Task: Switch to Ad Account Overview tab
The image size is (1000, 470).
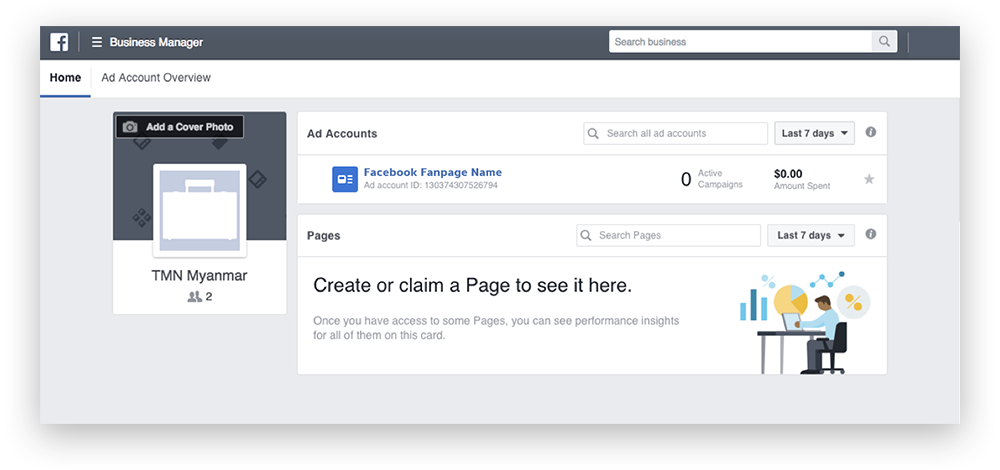Action: (x=156, y=78)
